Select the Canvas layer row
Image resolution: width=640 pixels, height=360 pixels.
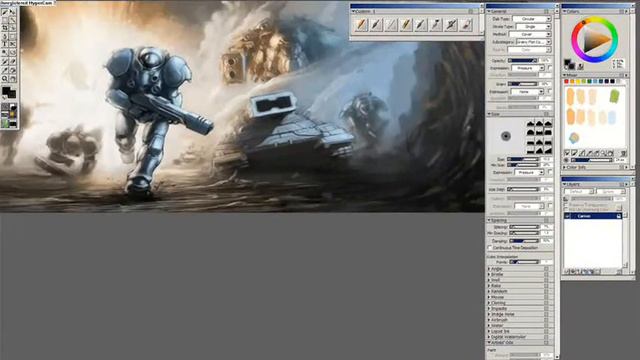coord(593,216)
